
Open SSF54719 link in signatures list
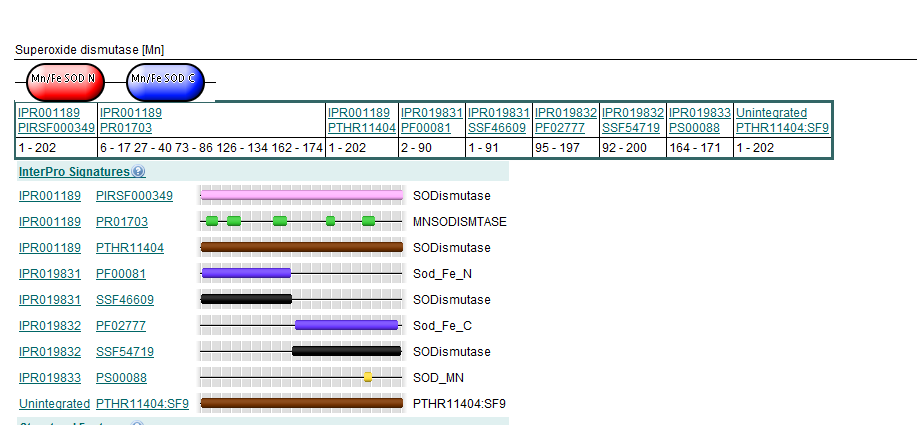pos(125,352)
